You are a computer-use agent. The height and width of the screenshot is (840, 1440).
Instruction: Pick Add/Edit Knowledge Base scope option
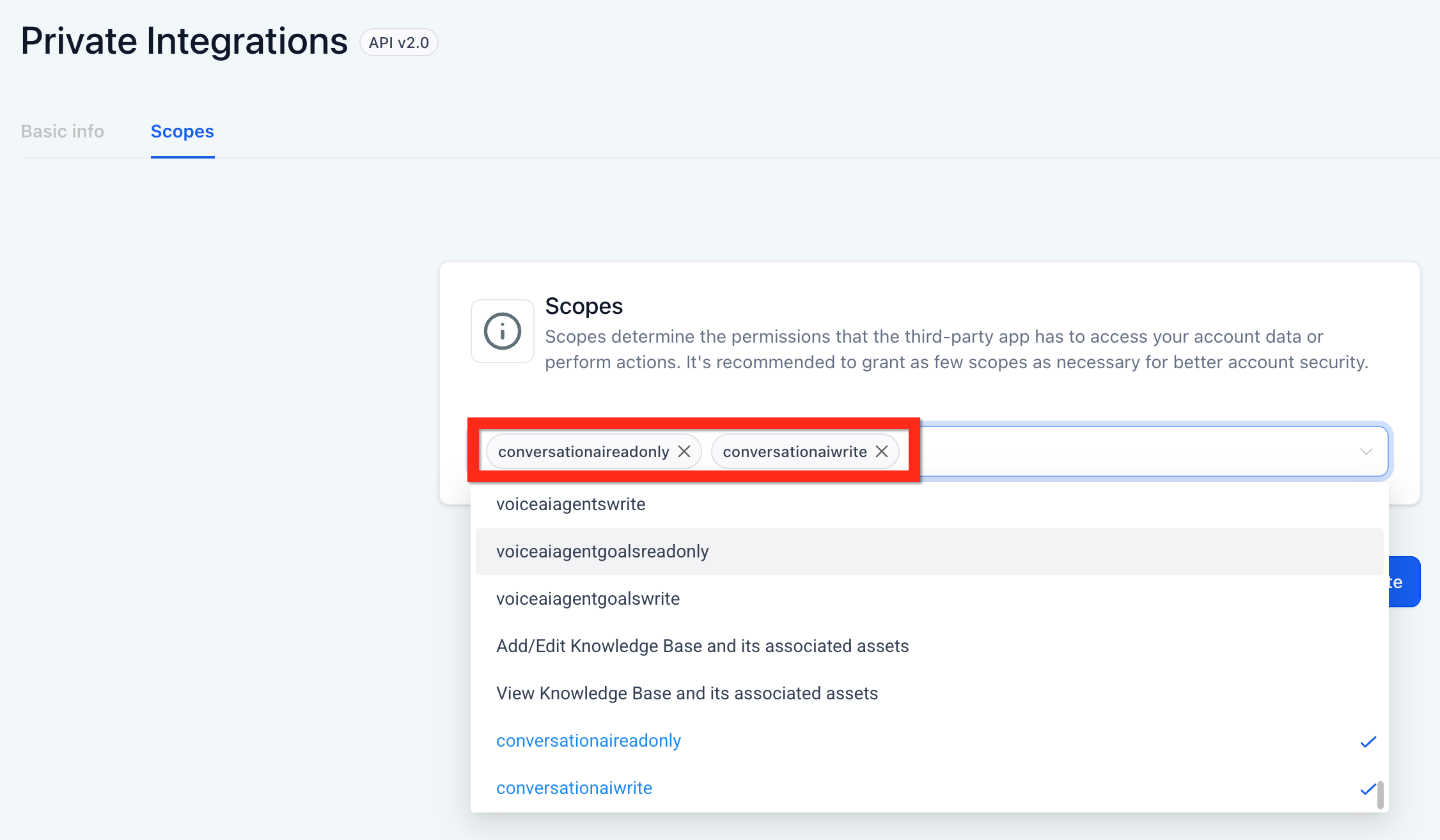pos(702,646)
